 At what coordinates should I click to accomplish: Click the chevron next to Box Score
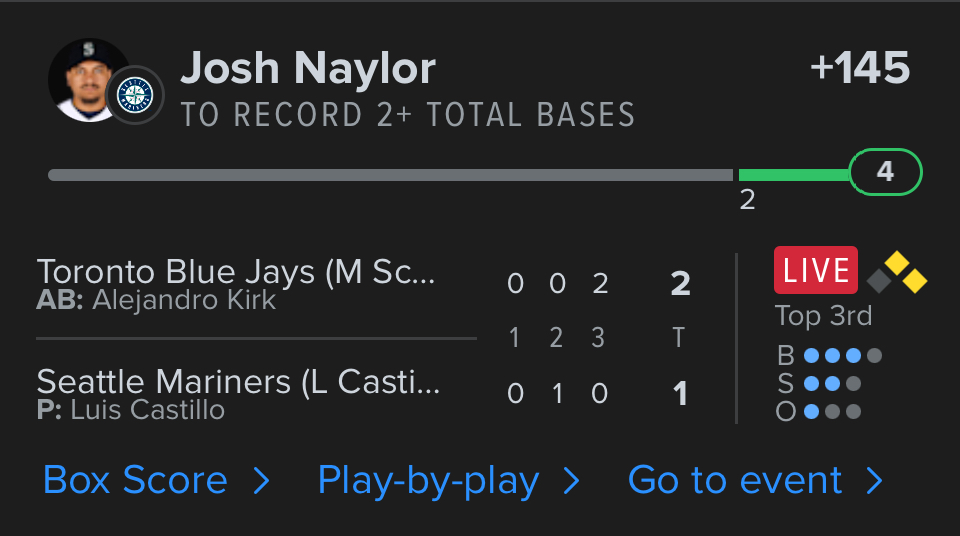coord(262,482)
